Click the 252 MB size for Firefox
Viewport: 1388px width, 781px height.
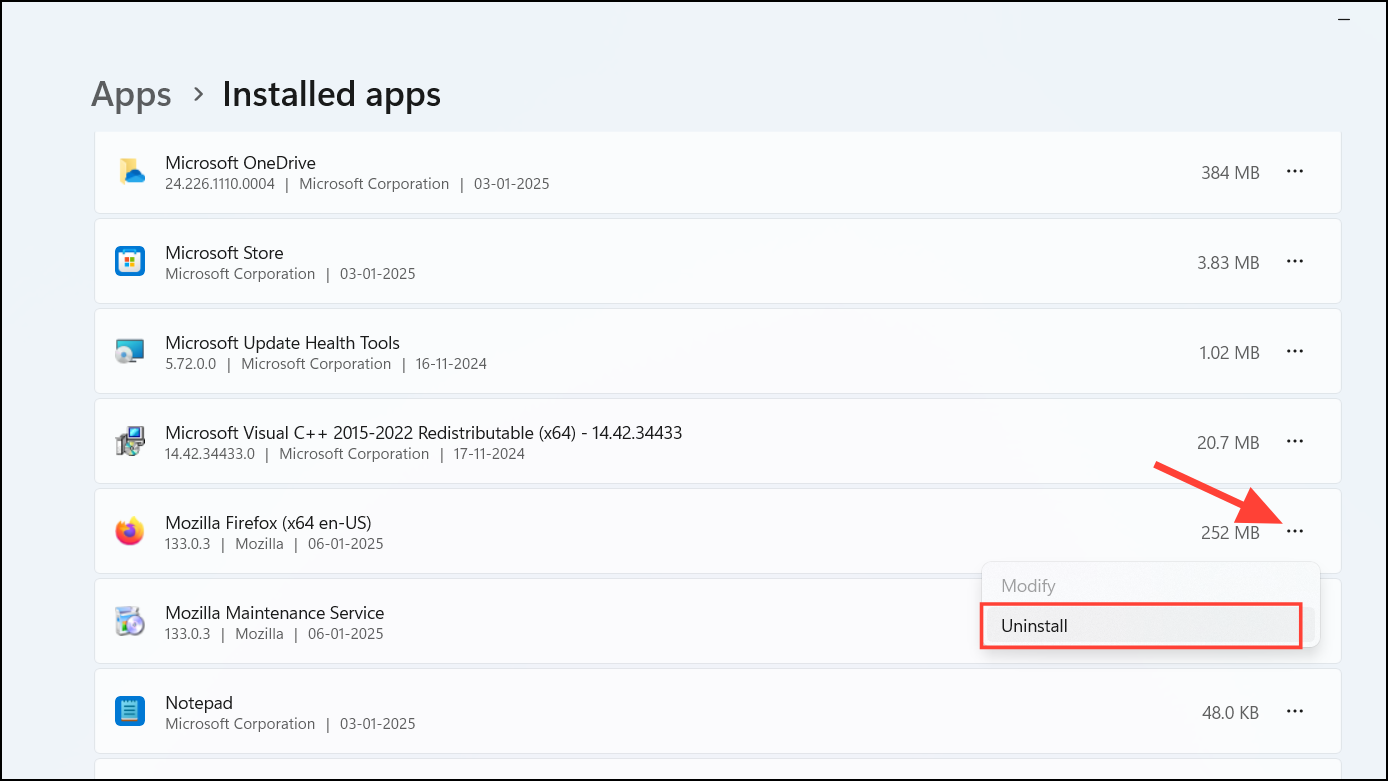[x=1230, y=532]
